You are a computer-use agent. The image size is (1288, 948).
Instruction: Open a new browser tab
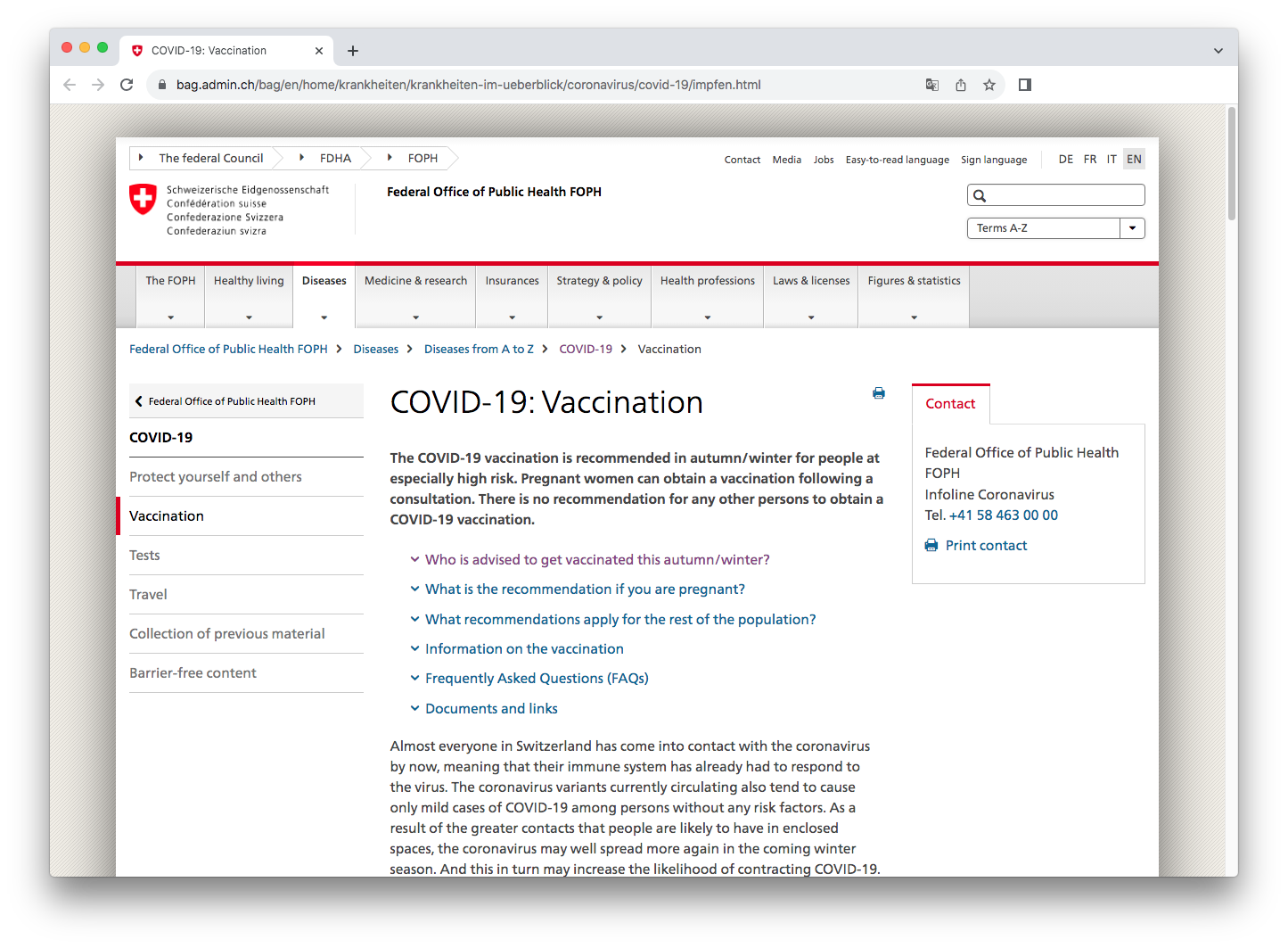tap(353, 51)
